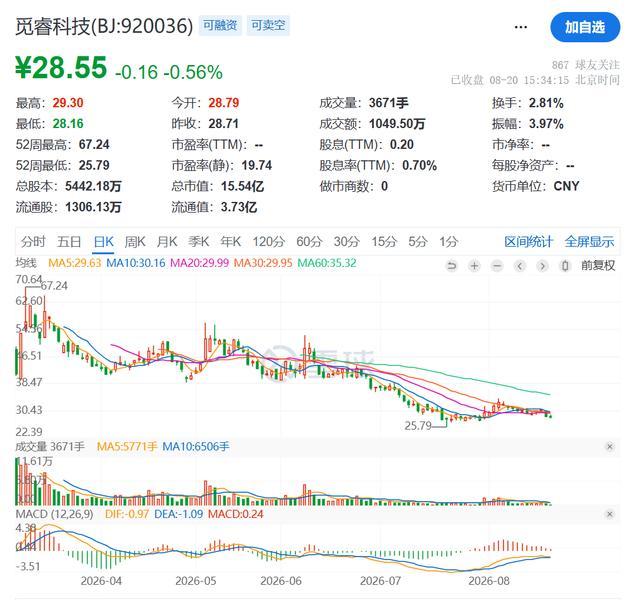Shift chart right with right arrow icon

click(x=542, y=266)
